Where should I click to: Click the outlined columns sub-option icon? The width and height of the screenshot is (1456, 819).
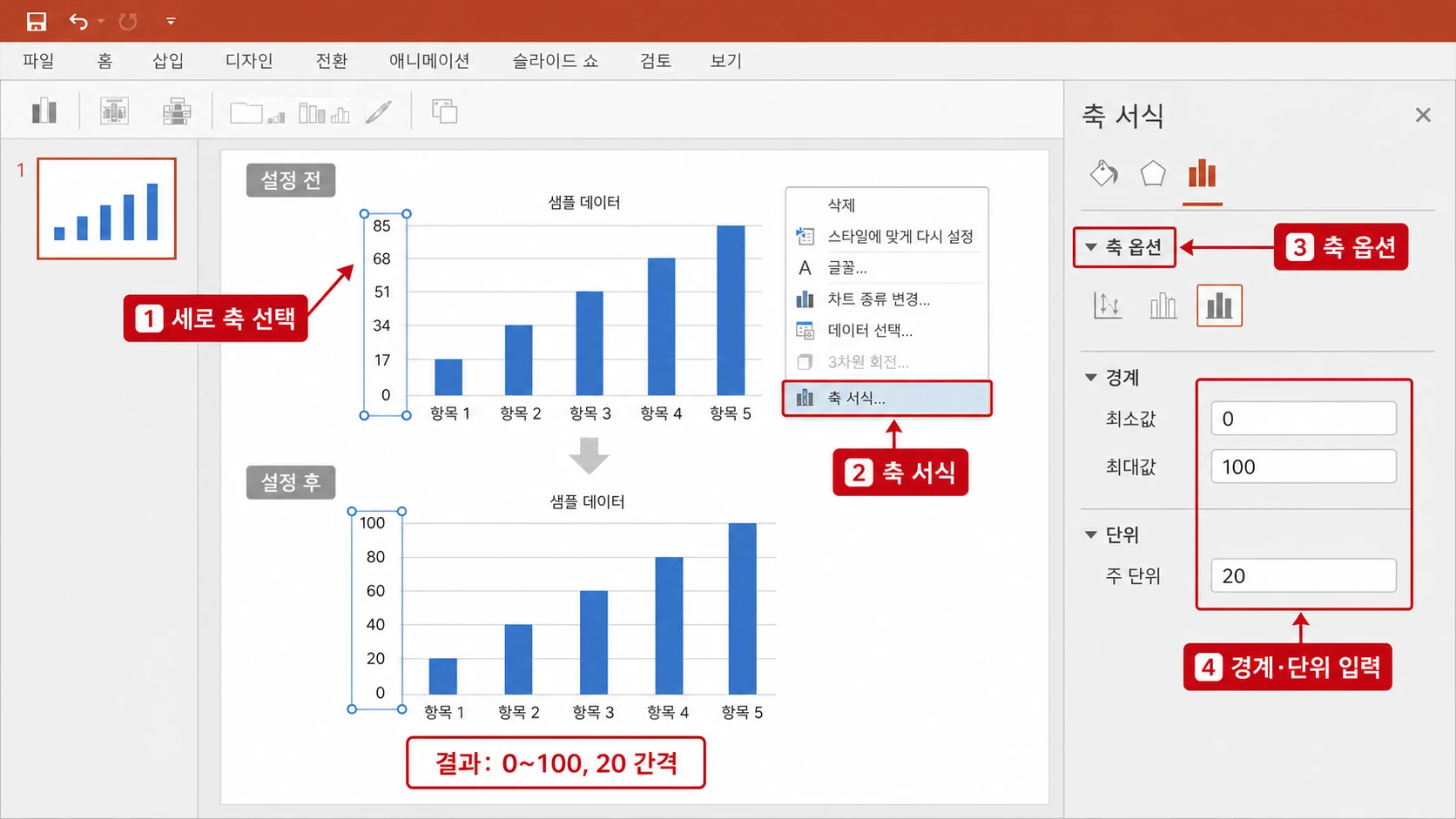tap(1163, 305)
